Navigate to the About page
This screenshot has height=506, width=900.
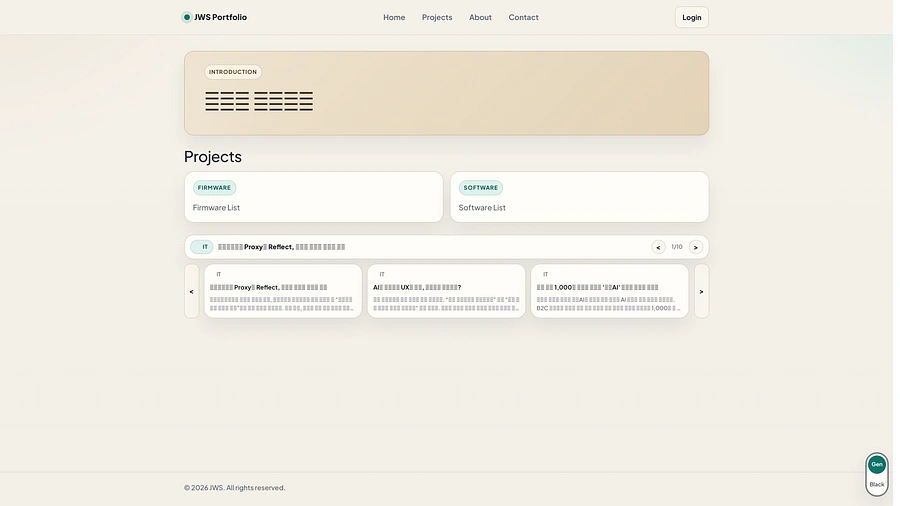pyautogui.click(x=480, y=17)
